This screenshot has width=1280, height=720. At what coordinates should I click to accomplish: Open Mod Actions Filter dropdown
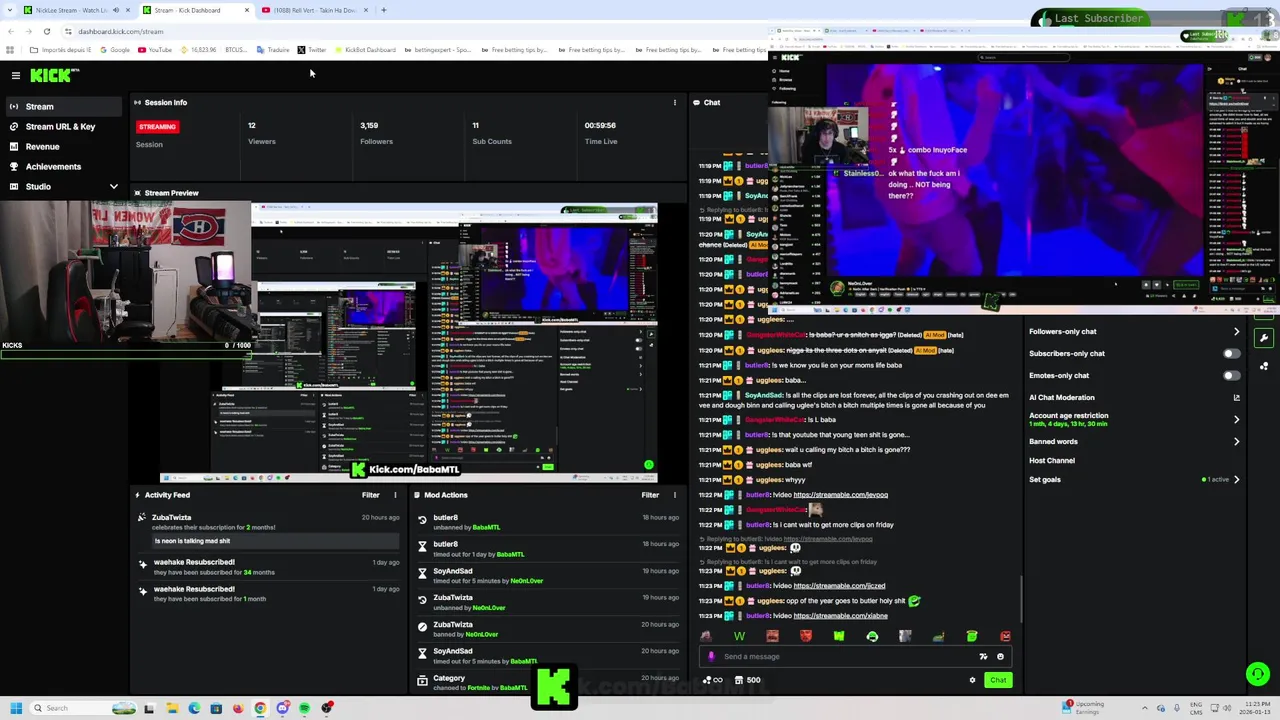click(x=650, y=495)
